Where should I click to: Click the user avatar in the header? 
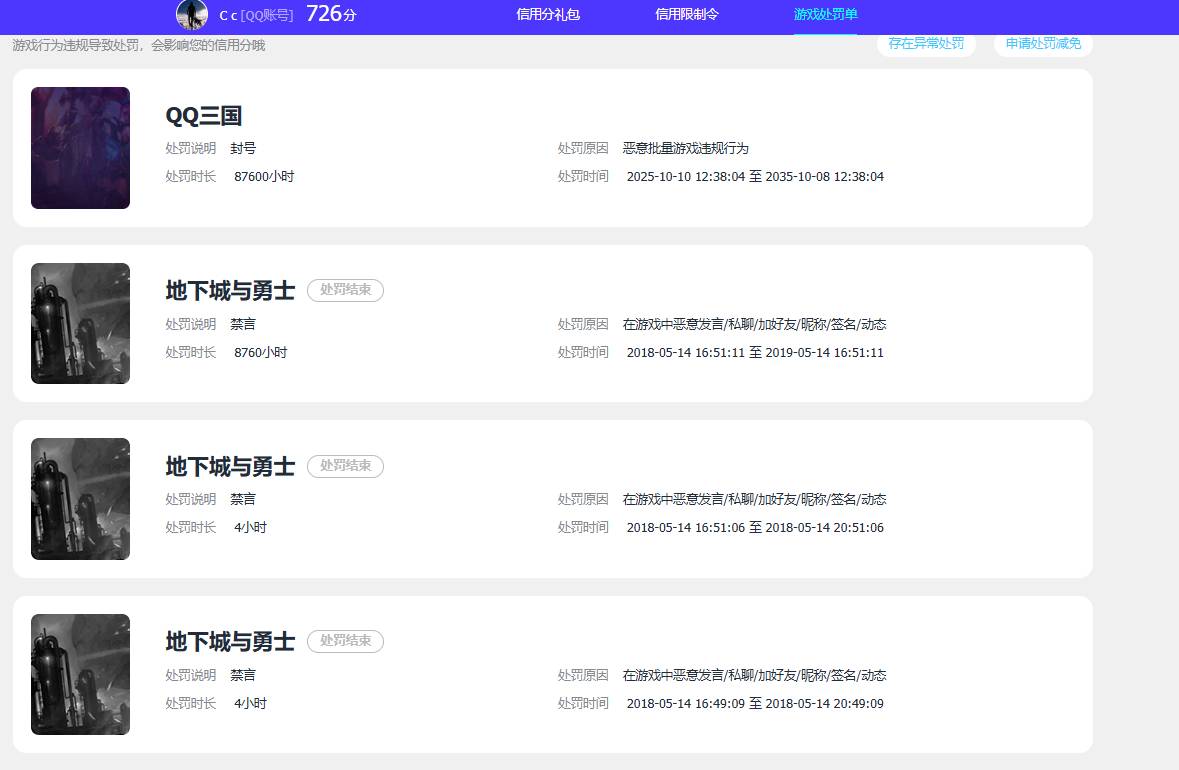click(191, 14)
